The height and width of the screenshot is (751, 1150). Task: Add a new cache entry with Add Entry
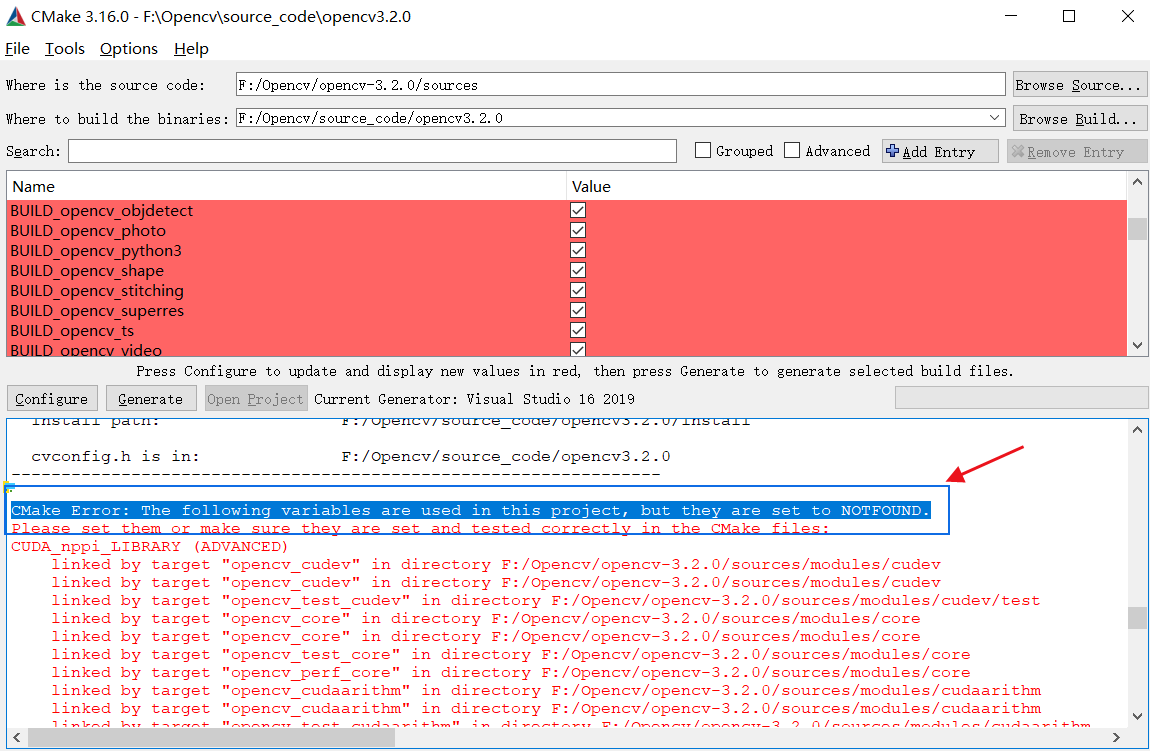coord(938,150)
